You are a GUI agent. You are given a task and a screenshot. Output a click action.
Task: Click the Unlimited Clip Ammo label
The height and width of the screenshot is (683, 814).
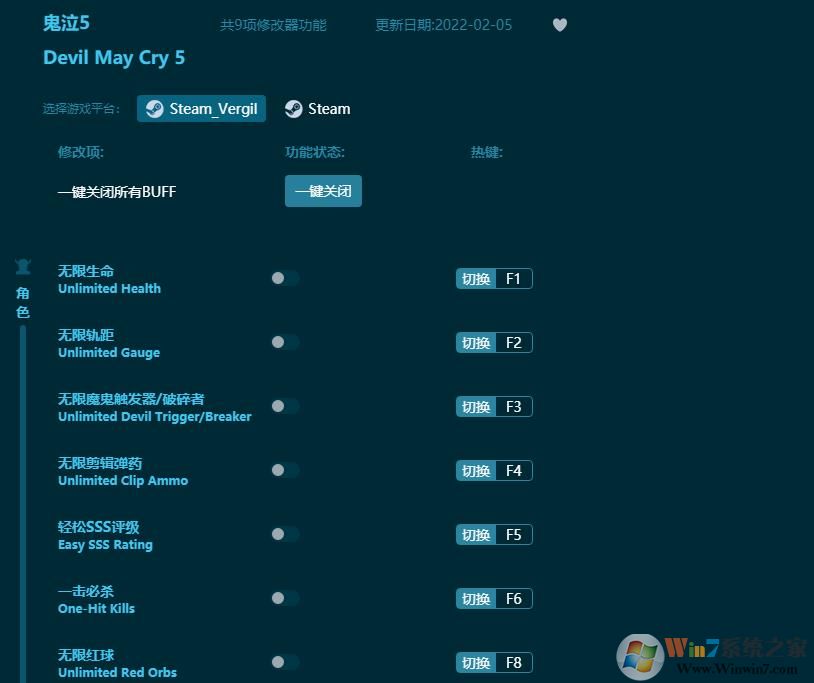(x=123, y=481)
